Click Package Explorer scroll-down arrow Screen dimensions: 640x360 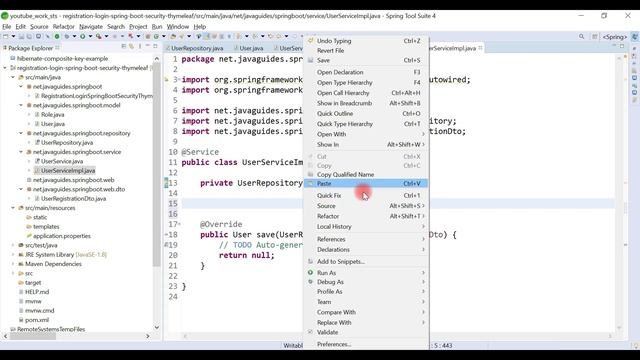157,327
